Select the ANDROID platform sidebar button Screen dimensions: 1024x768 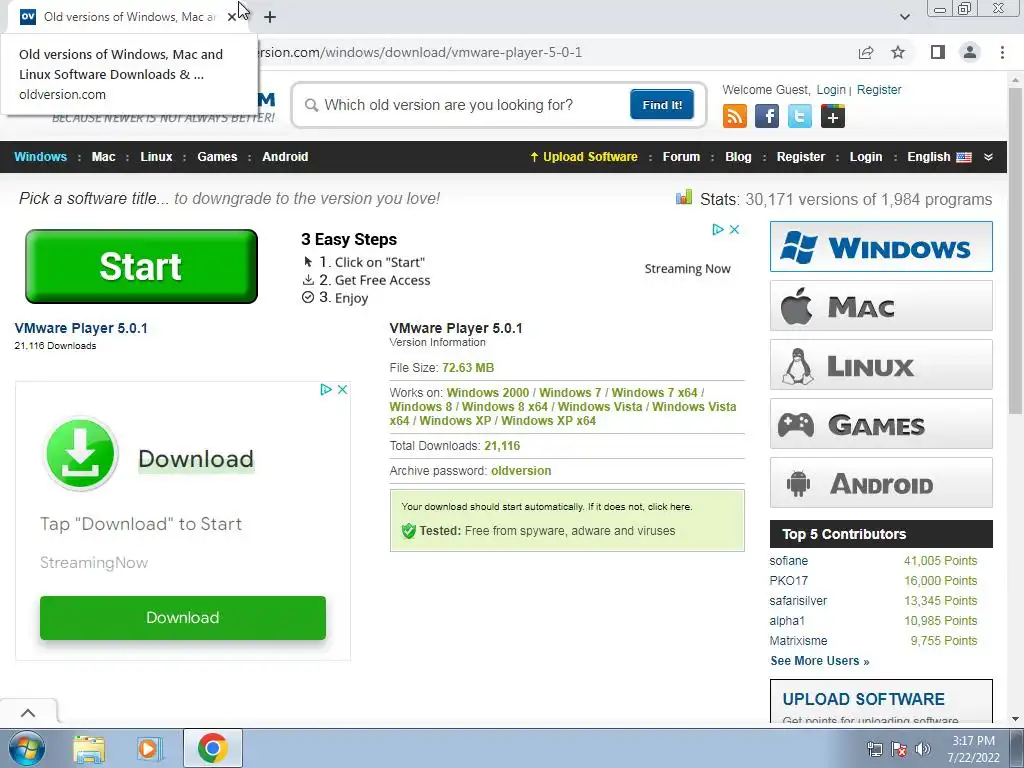[881, 483]
